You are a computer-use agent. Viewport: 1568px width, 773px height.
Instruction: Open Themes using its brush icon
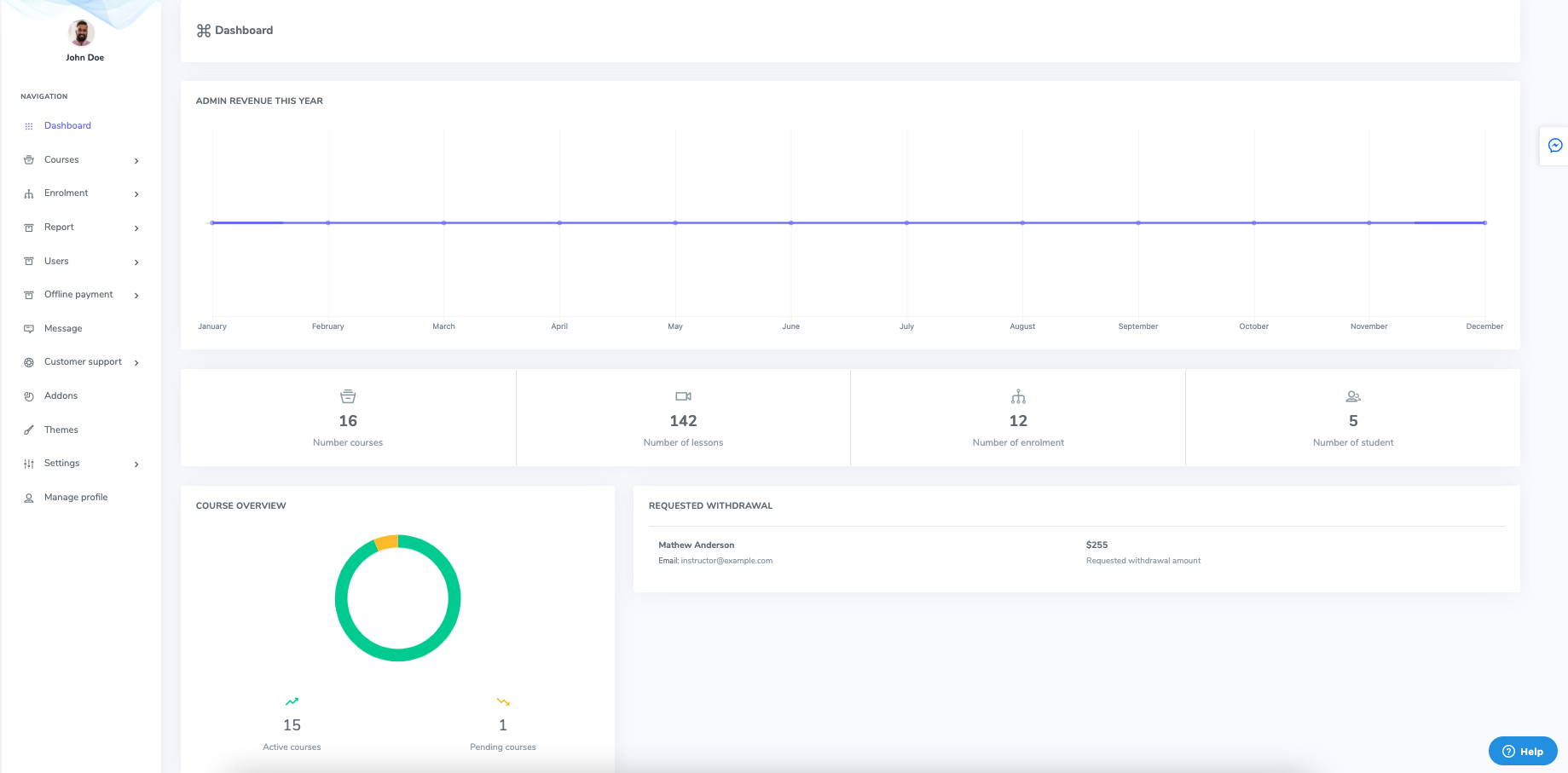click(29, 430)
